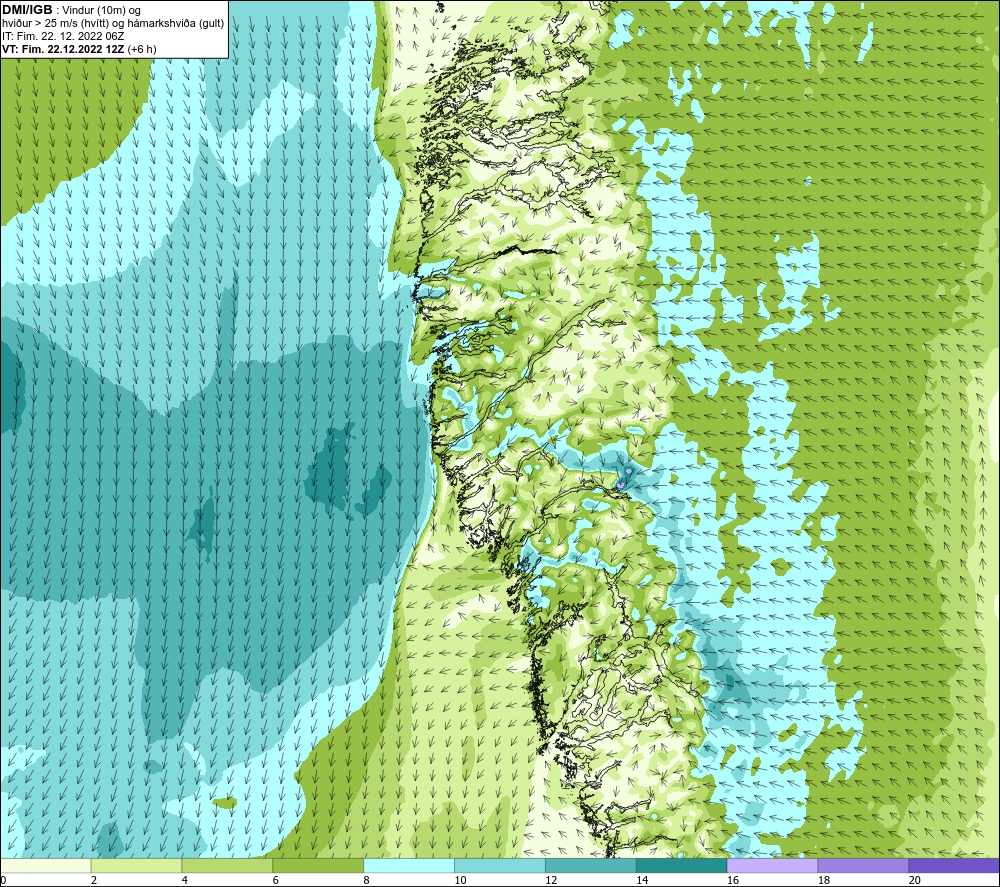Image resolution: width=1000 pixels, height=887 pixels.
Task: Pick the light green 2–4 m/s legend swatch
Action: 136,865
